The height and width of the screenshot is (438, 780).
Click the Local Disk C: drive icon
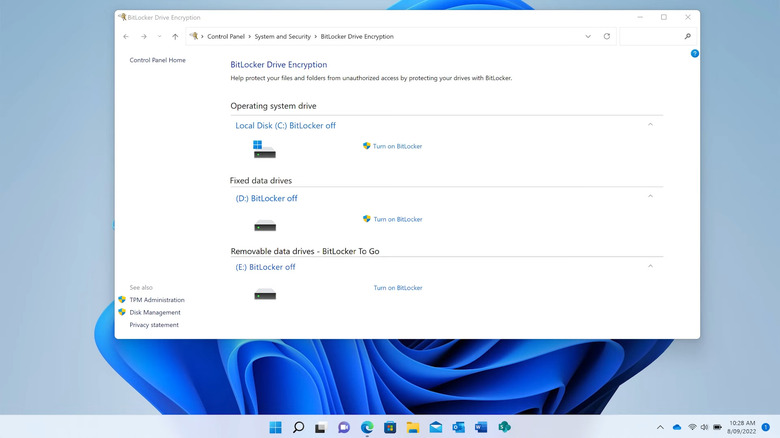coord(264,148)
